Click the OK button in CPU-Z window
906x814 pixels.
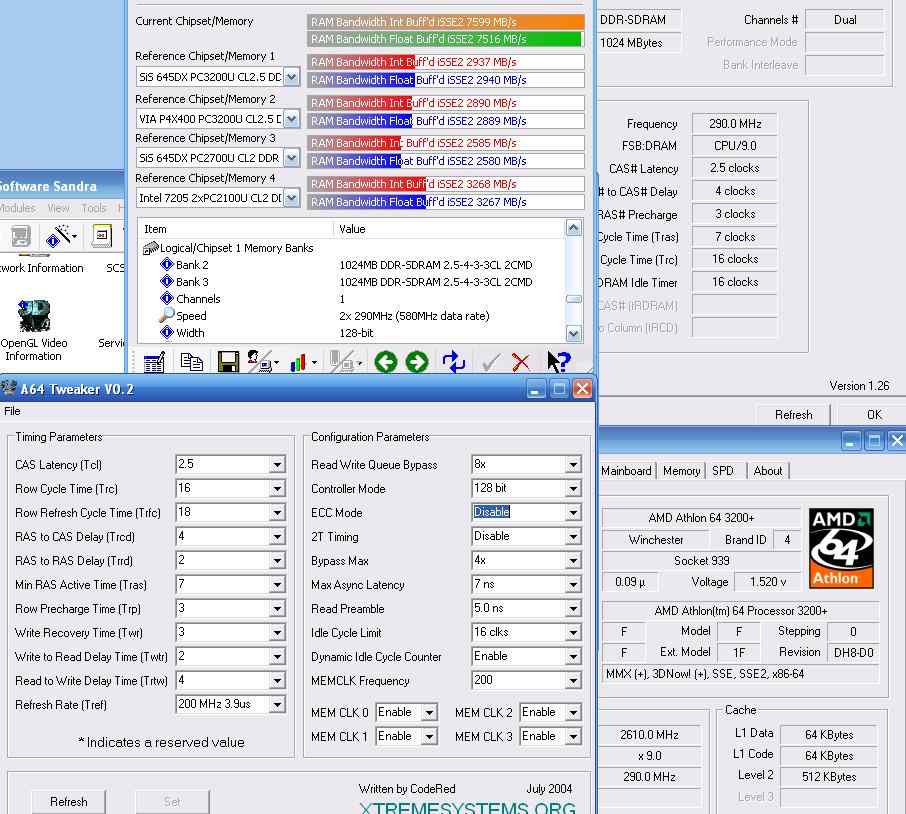coord(874,415)
